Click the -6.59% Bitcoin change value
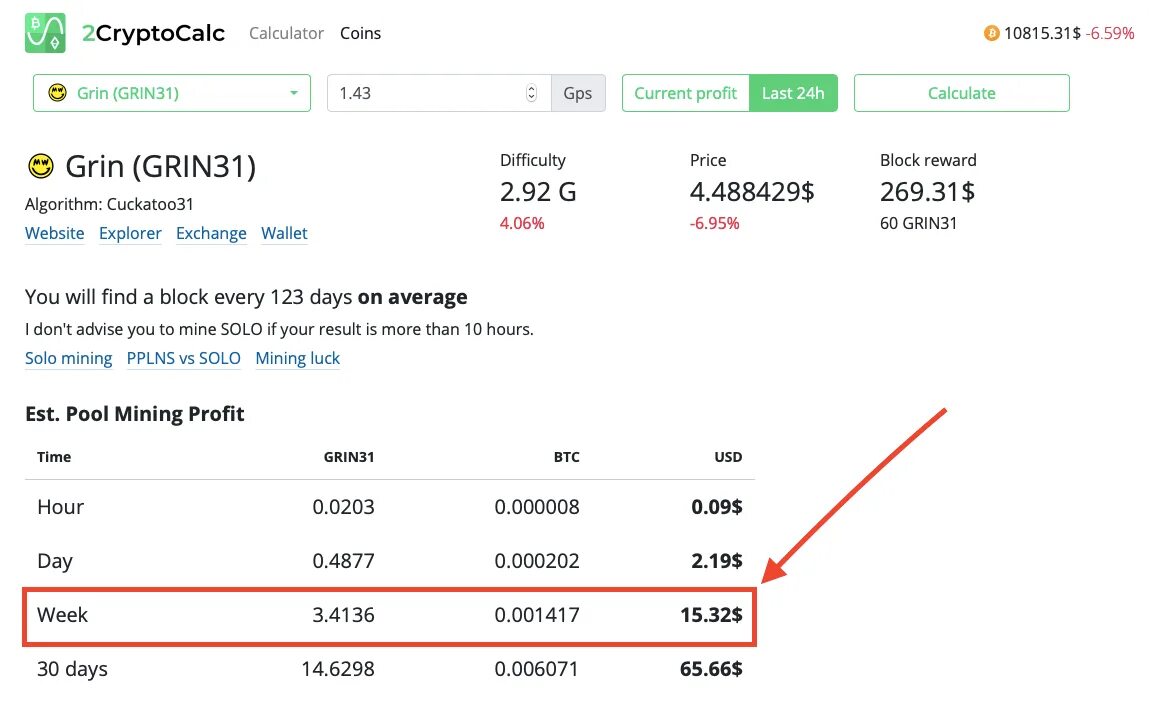 tap(1109, 33)
